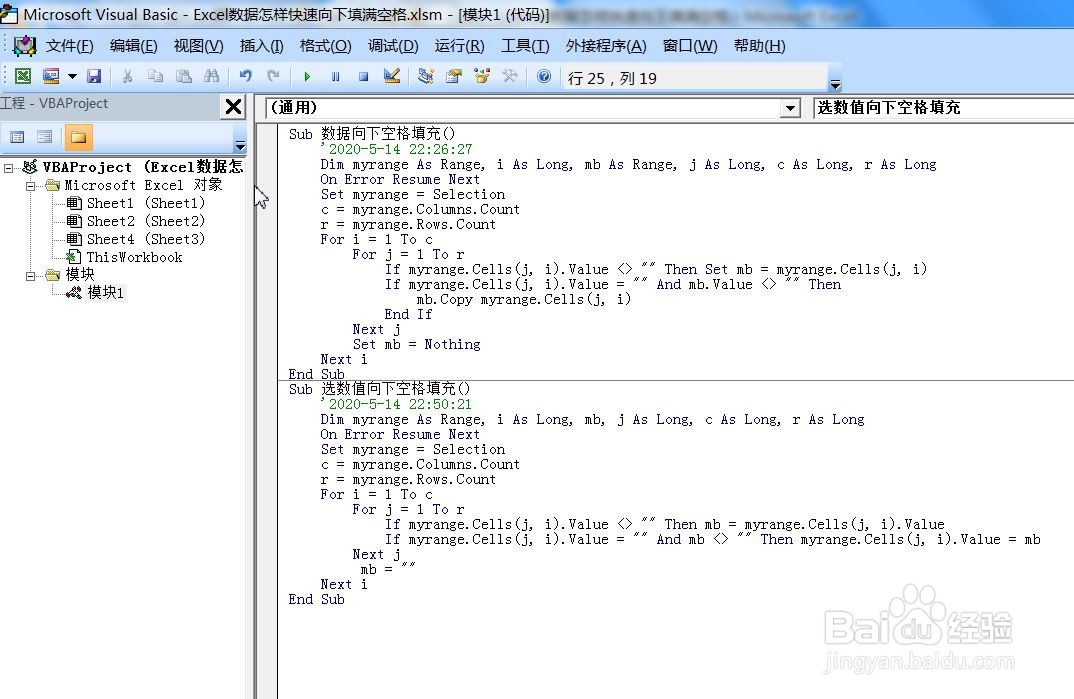The image size is (1074, 699).
Task: Open Insert object dropdown arrow in toolbar
Action: coord(72,76)
